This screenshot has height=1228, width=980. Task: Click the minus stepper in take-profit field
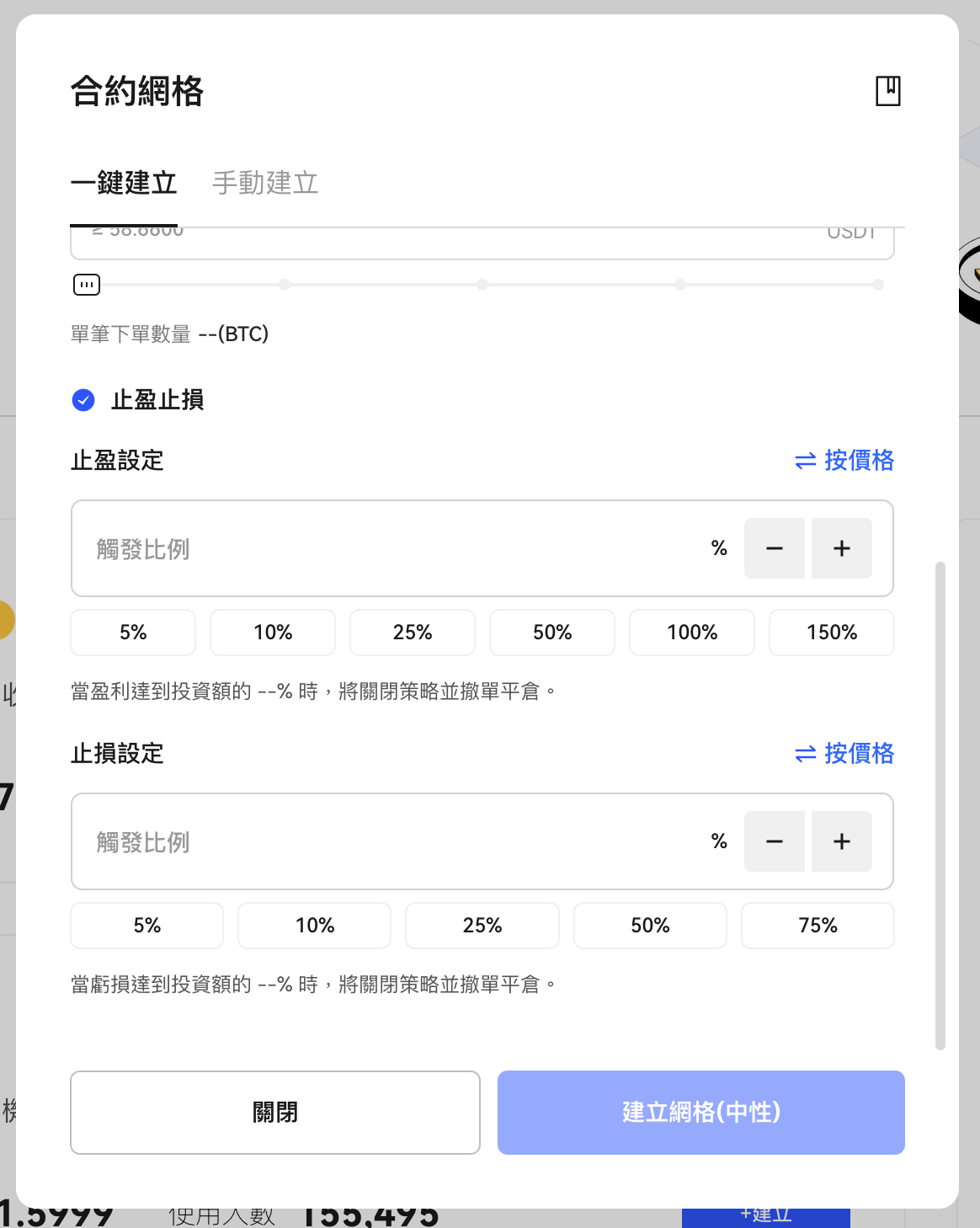click(775, 548)
